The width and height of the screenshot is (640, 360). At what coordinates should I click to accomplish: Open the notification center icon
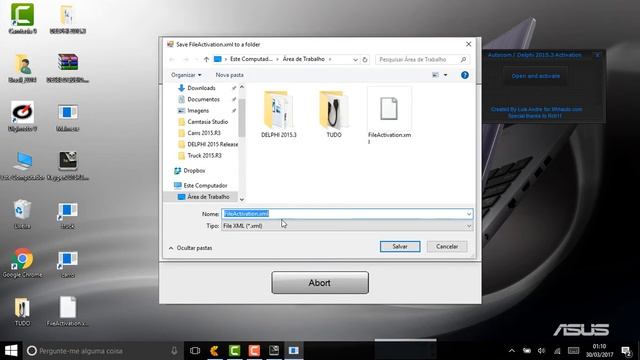tap(626, 351)
